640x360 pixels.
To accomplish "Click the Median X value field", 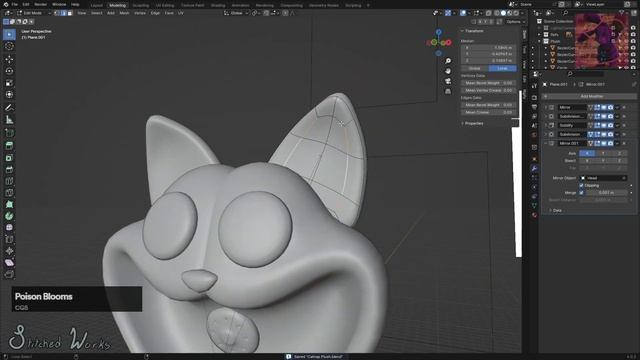I will point(489,48).
